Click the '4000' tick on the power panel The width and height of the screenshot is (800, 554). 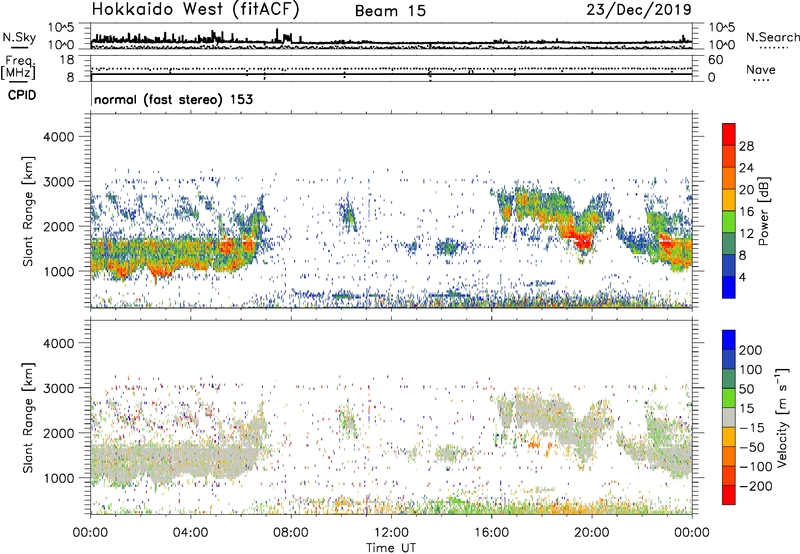point(58,137)
